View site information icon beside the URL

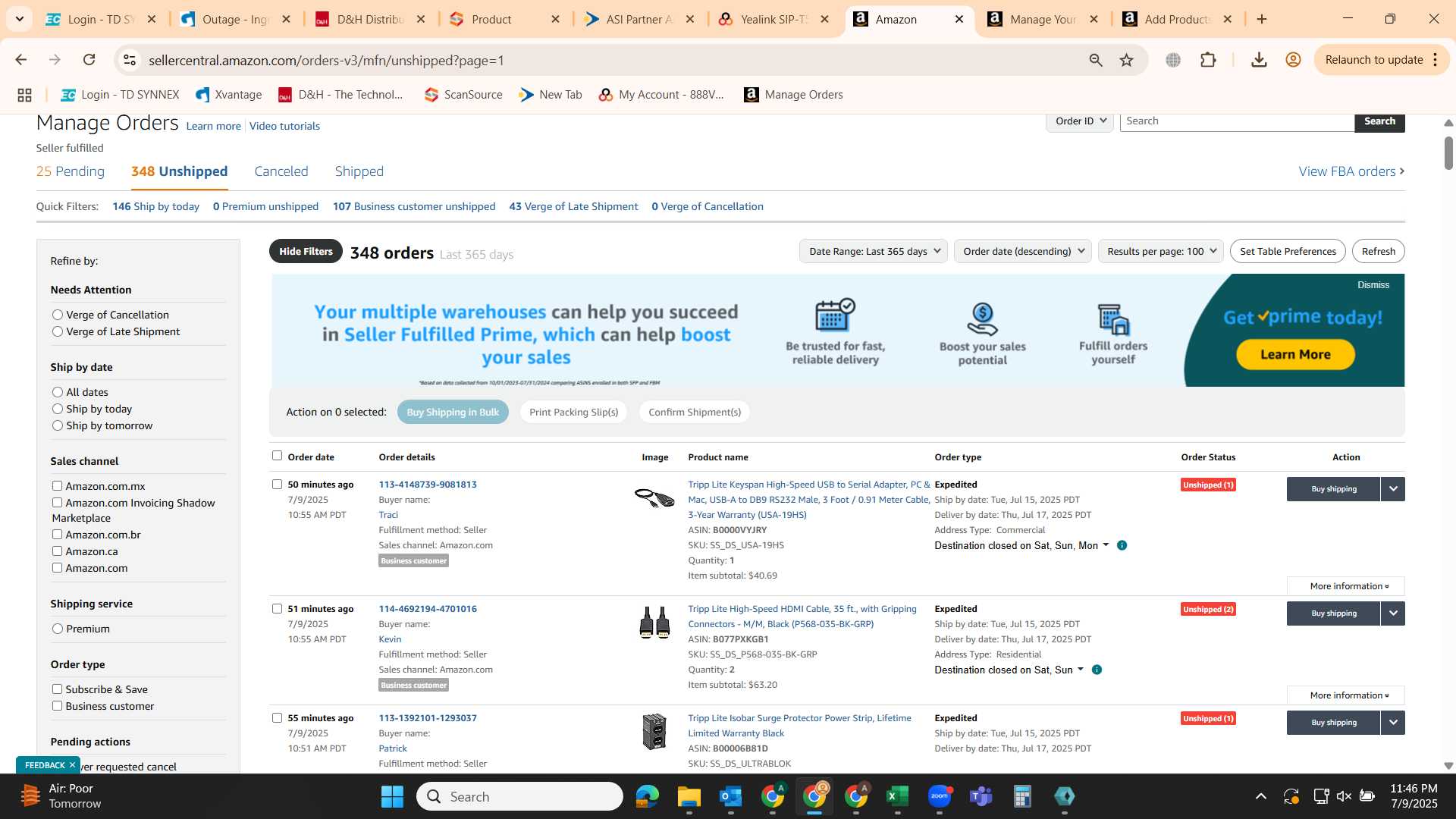pos(130,60)
